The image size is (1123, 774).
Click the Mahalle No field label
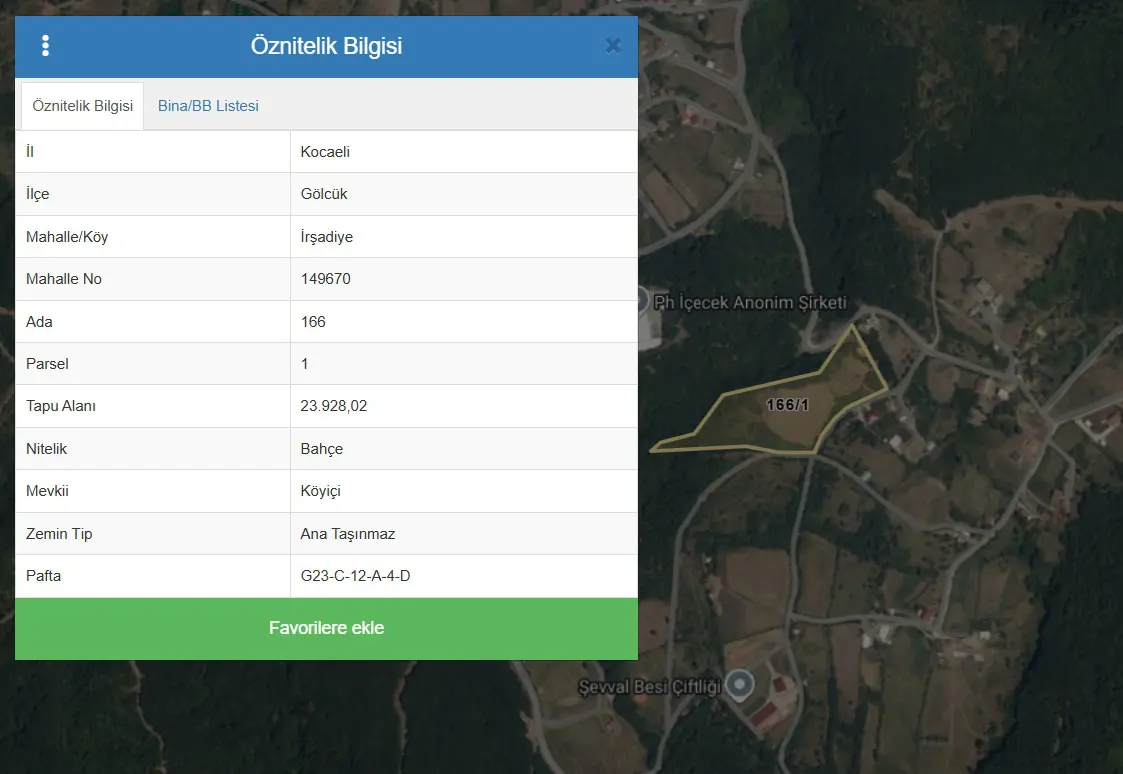64,279
